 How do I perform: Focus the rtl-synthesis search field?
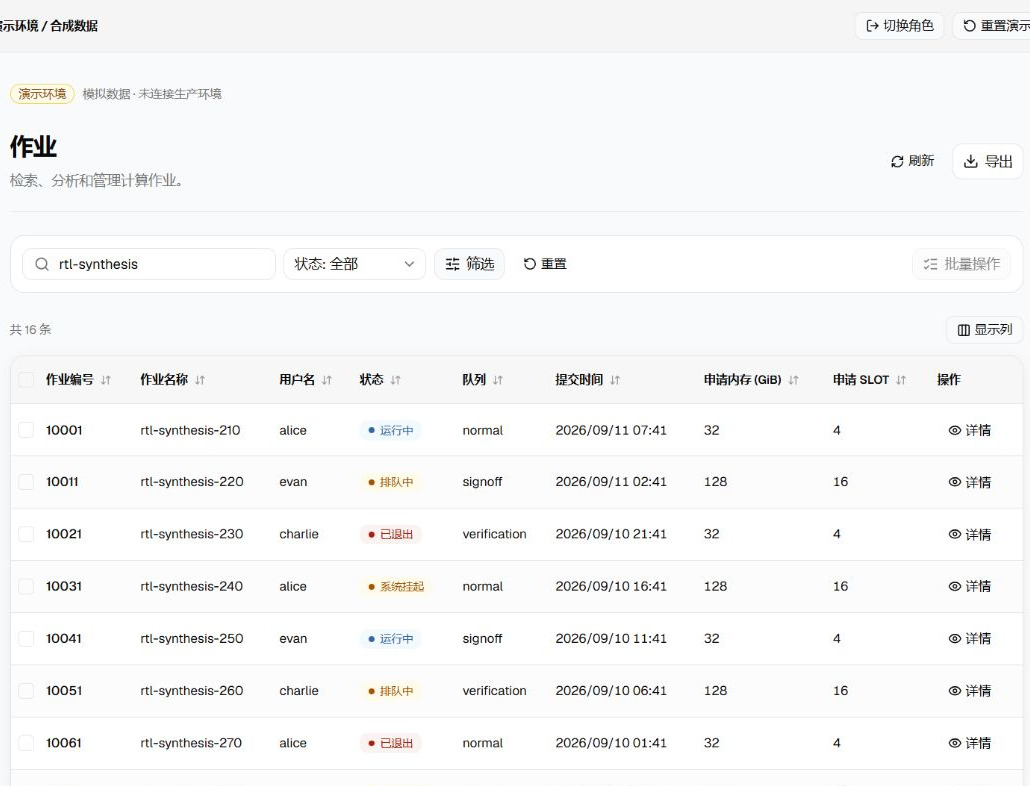[149, 264]
